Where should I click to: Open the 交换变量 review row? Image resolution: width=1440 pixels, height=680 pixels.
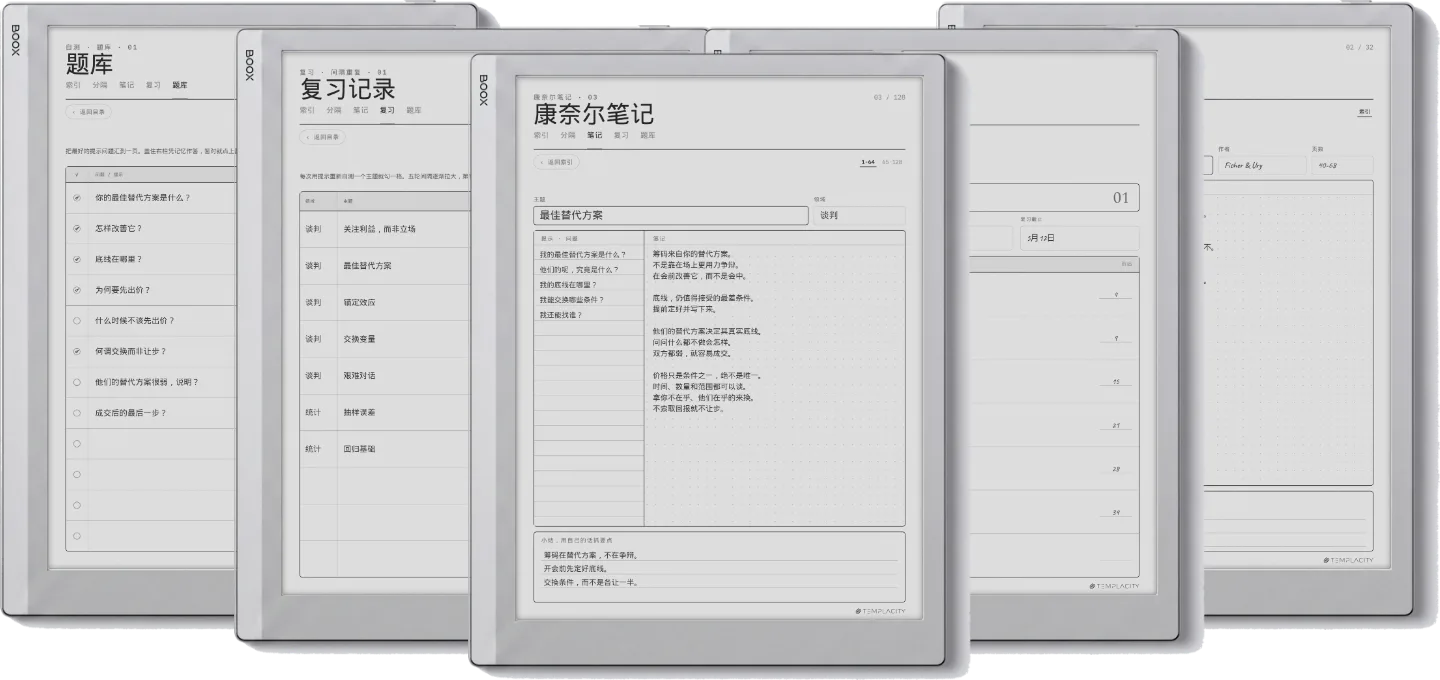click(385, 339)
